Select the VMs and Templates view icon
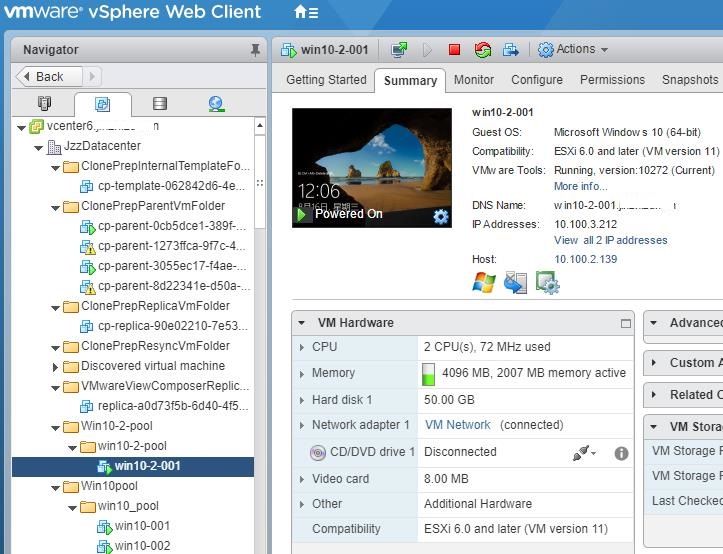723x554 pixels. (x=102, y=104)
